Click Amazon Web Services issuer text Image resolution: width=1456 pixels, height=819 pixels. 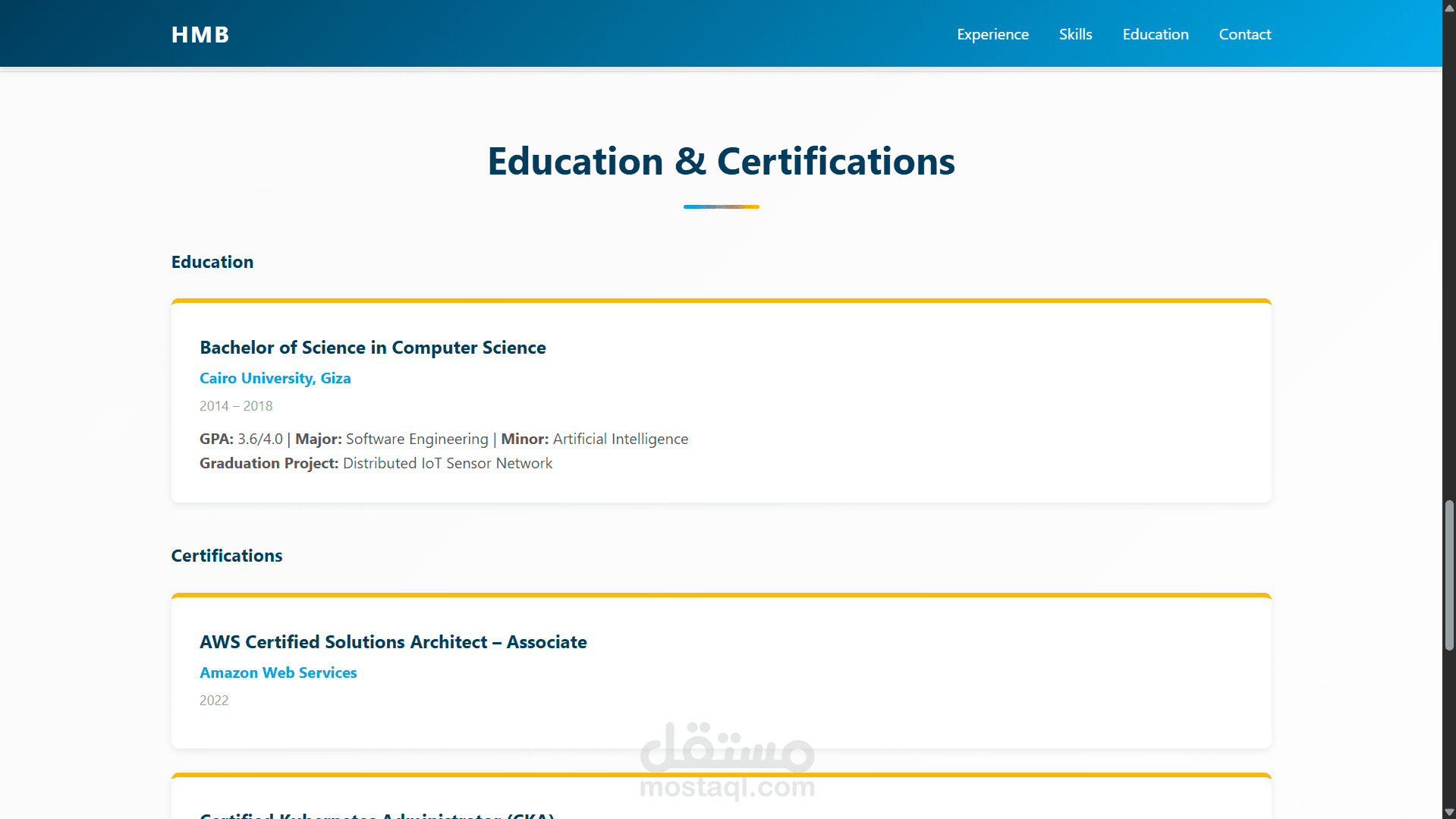point(278,673)
